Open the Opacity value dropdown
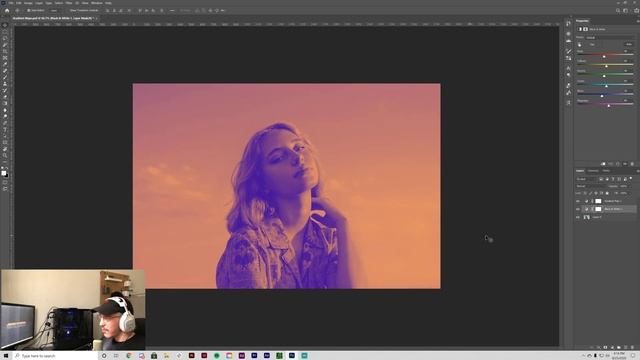This screenshot has height=360, width=640. click(x=631, y=186)
